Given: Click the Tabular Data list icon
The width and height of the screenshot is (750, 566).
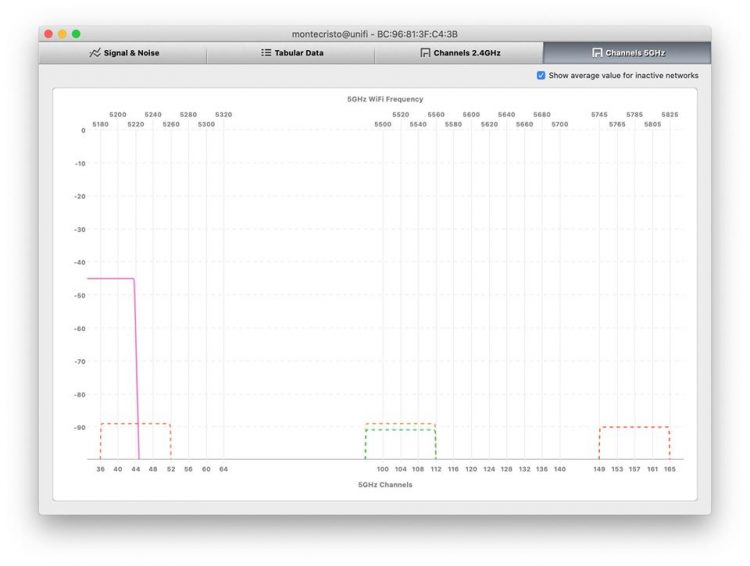Looking at the screenshot, I should pyautogui.click(x=266, y=53).
